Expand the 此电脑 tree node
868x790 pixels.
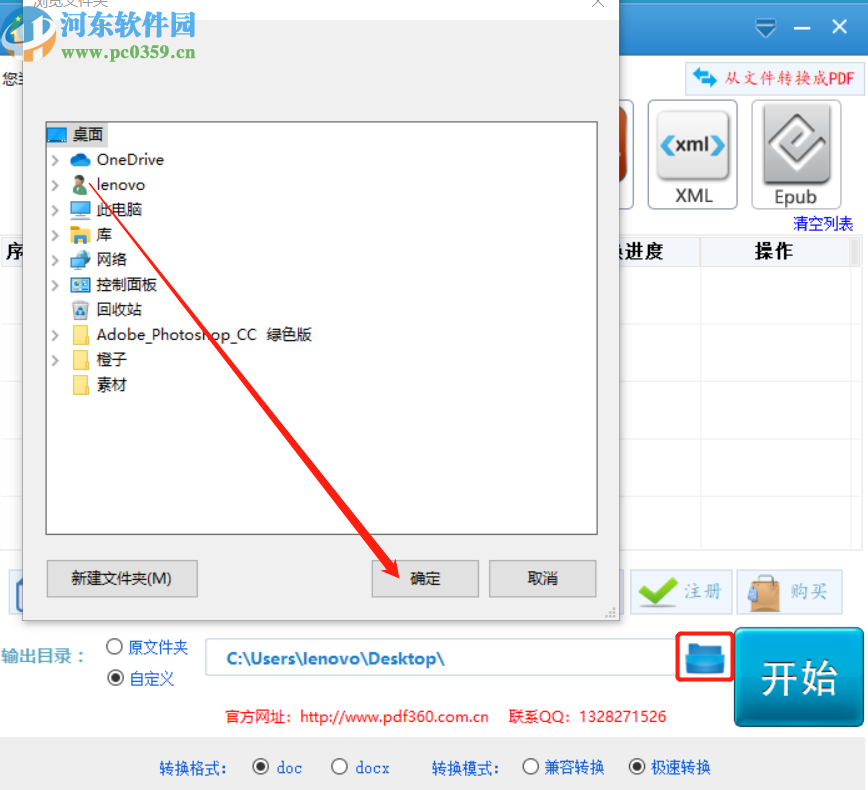click(x=55, y=210)
